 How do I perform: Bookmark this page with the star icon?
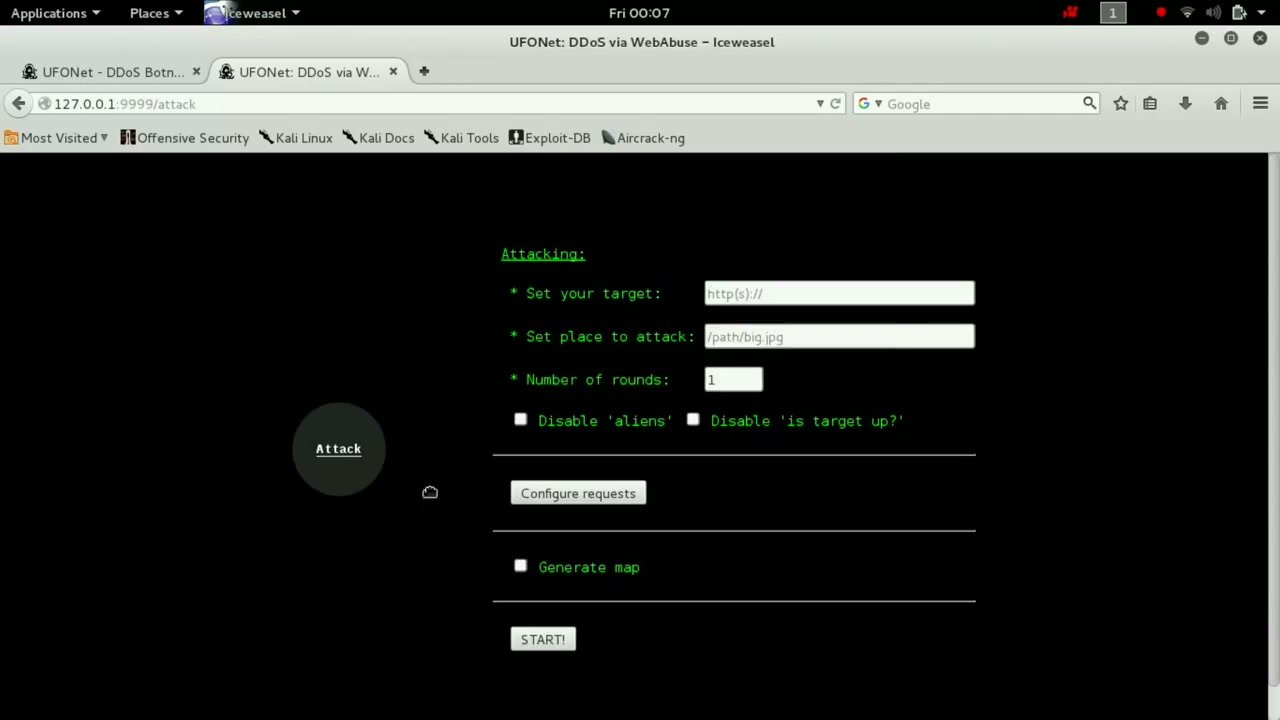1121,104
